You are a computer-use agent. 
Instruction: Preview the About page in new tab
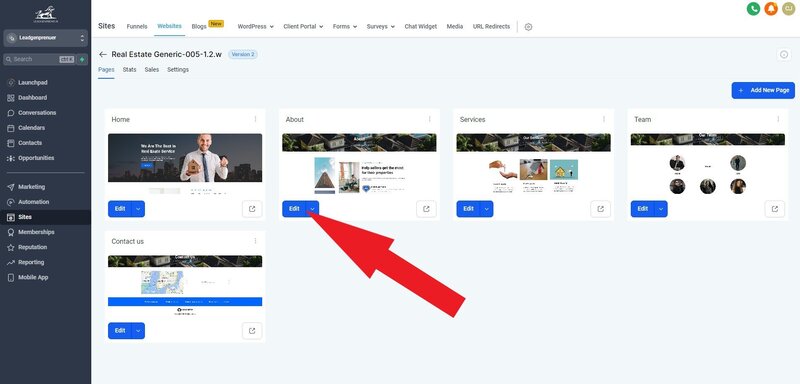point(427,209)
